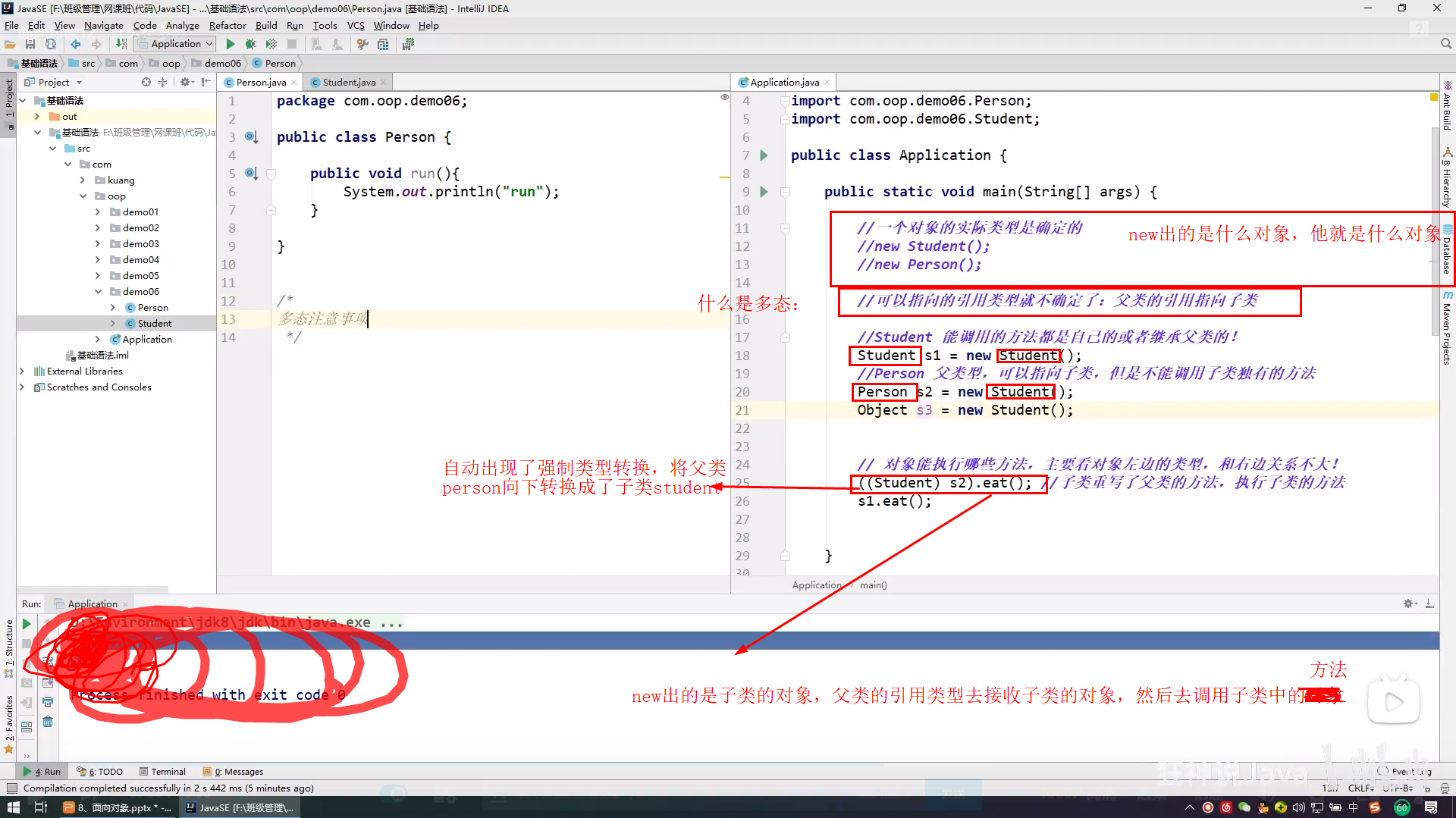Toggle the Hierarchy side panel
Viewport: 1456px width, 818px height.
pos(1447,178)
